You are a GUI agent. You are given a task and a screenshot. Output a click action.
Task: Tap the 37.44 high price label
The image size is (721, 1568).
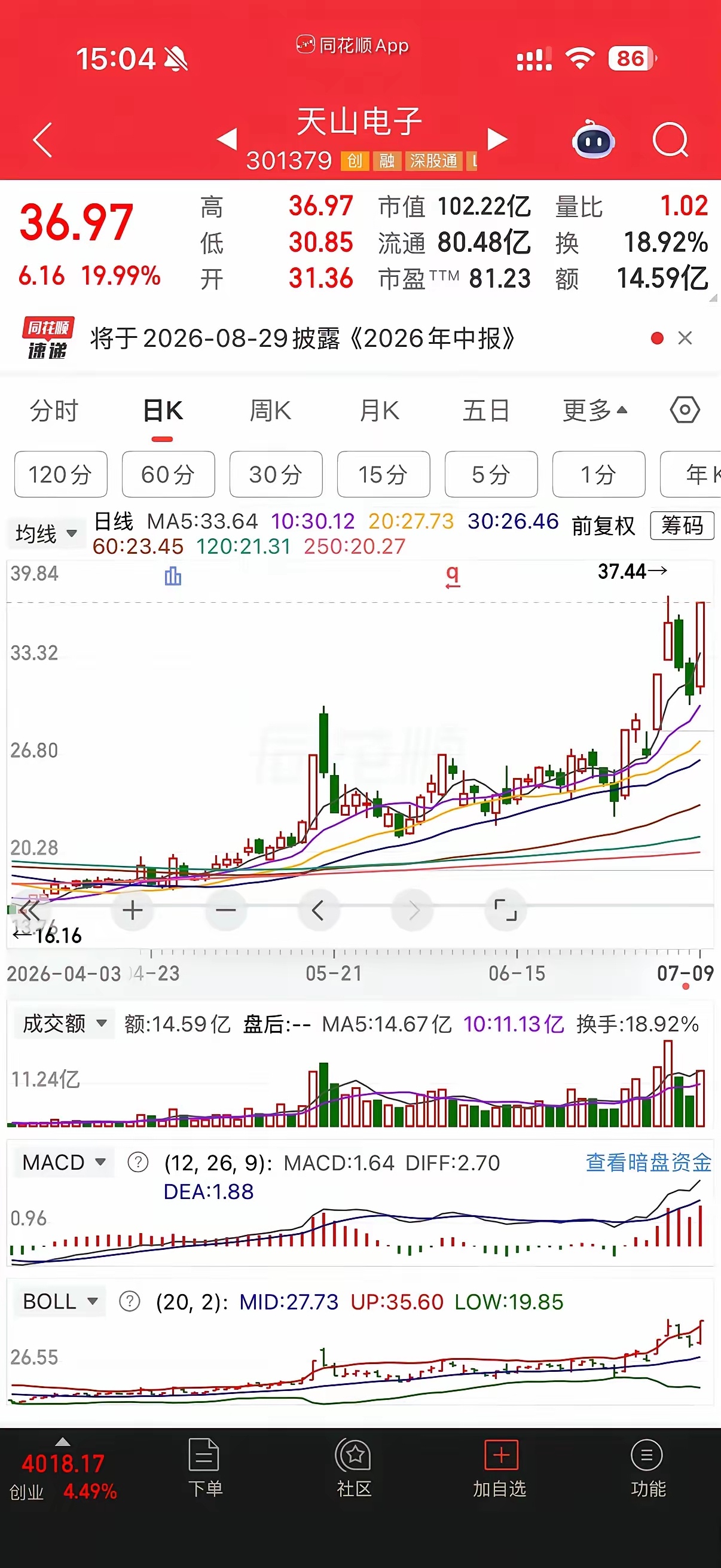[x=632, y=571]
